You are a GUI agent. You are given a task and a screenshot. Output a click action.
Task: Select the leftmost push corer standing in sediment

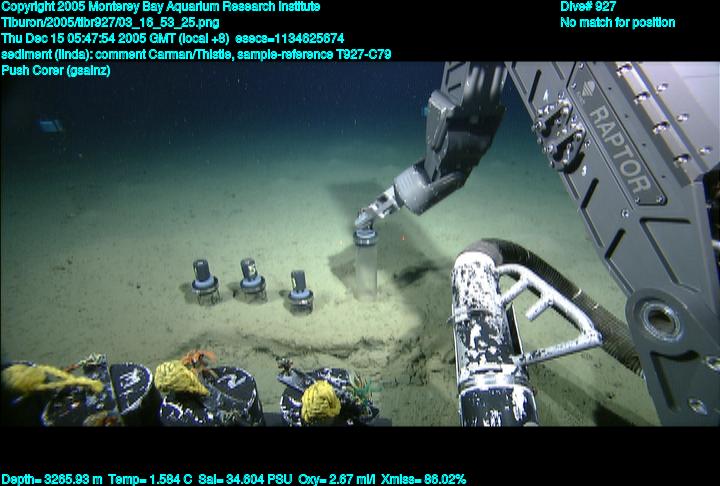click(x=205, y=281)
